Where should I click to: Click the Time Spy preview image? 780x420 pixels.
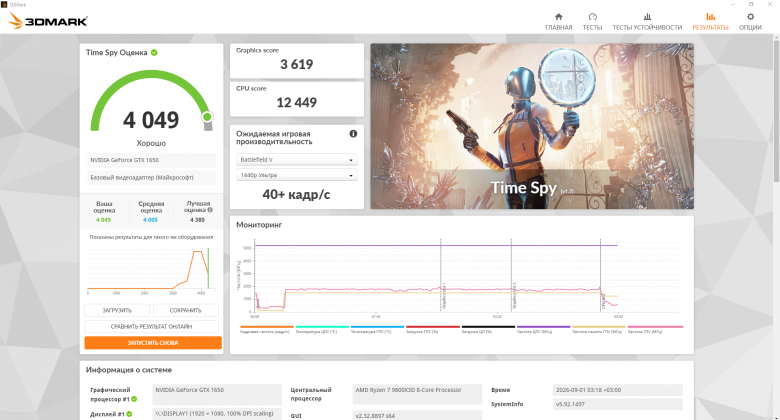tap(532, 126)
